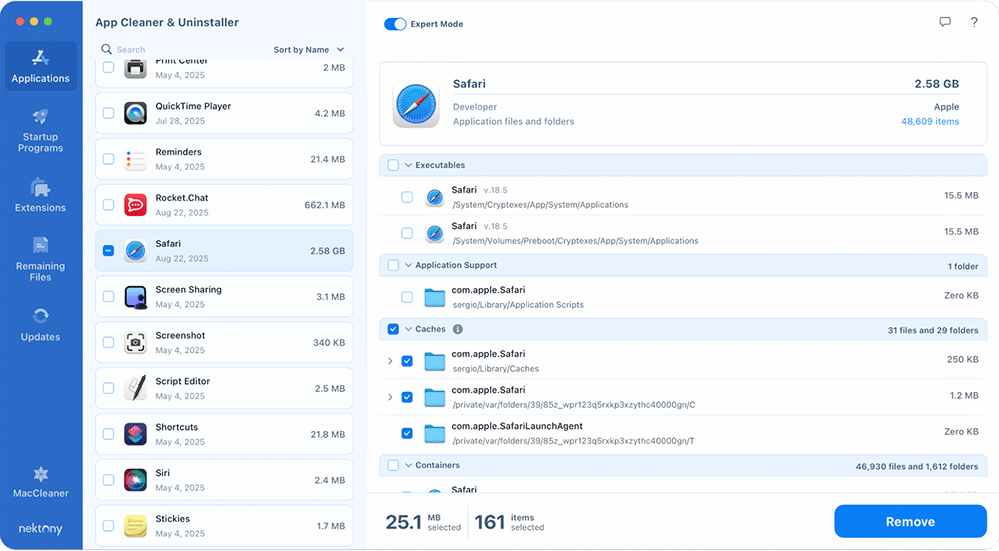Click the Script Editor app icon
Screen dimensions: 999x551
[x=135, y=389]
